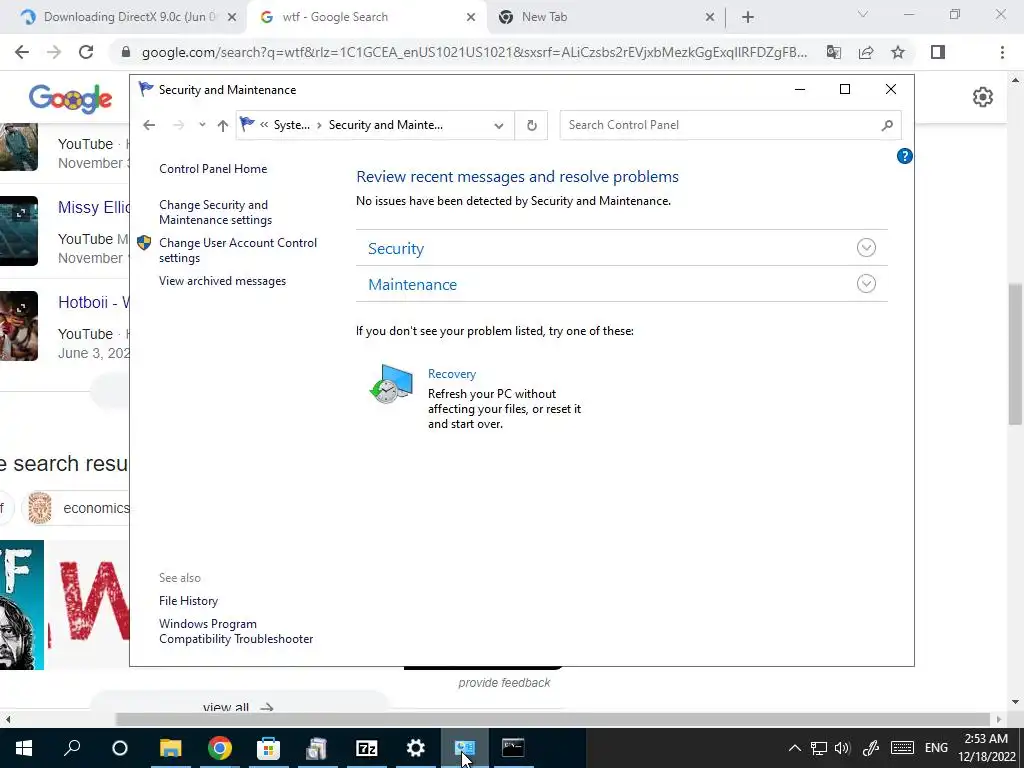Open the Recovery monitor icon

(391, 385)
